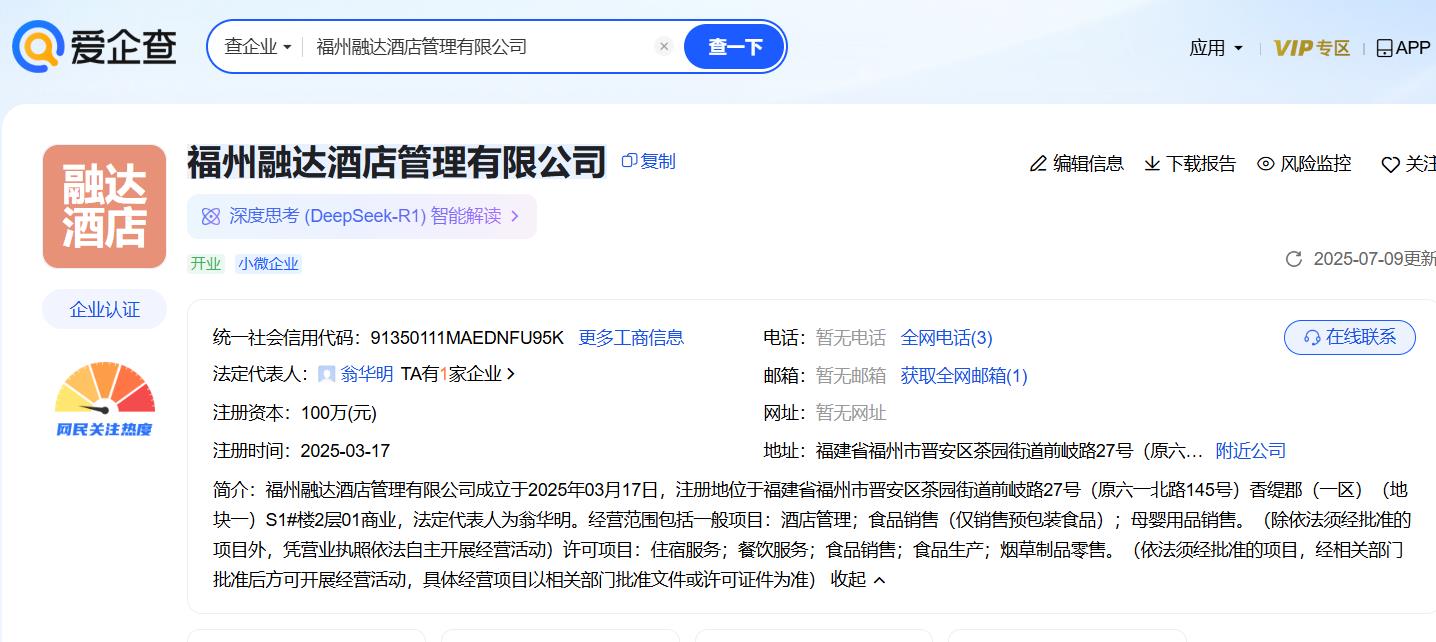The height and width of the screenshot is (642, 1436).
Task: Start chat with 在线联系 button
Action: click(x=1350, y=337)
